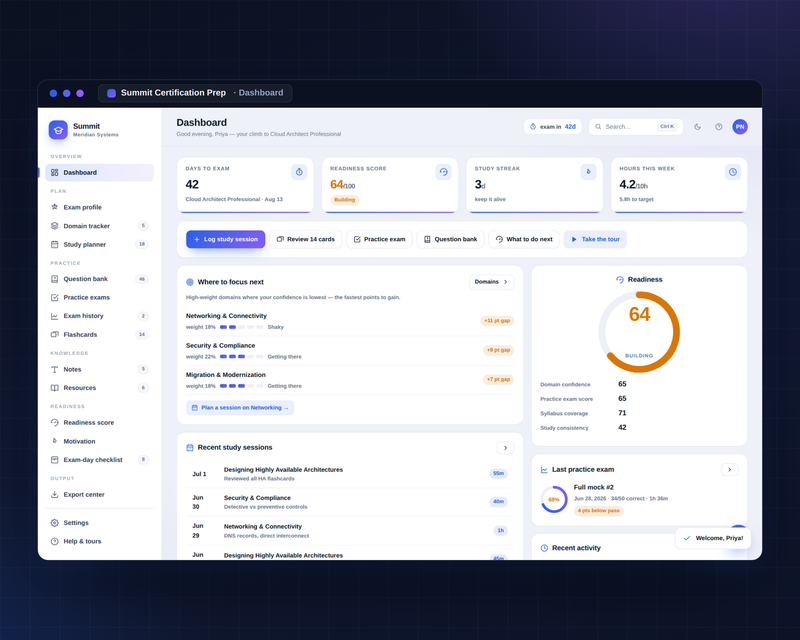
Task: Click the Settings gear icon
Action: pyautogui.click(x=55, y=523)
